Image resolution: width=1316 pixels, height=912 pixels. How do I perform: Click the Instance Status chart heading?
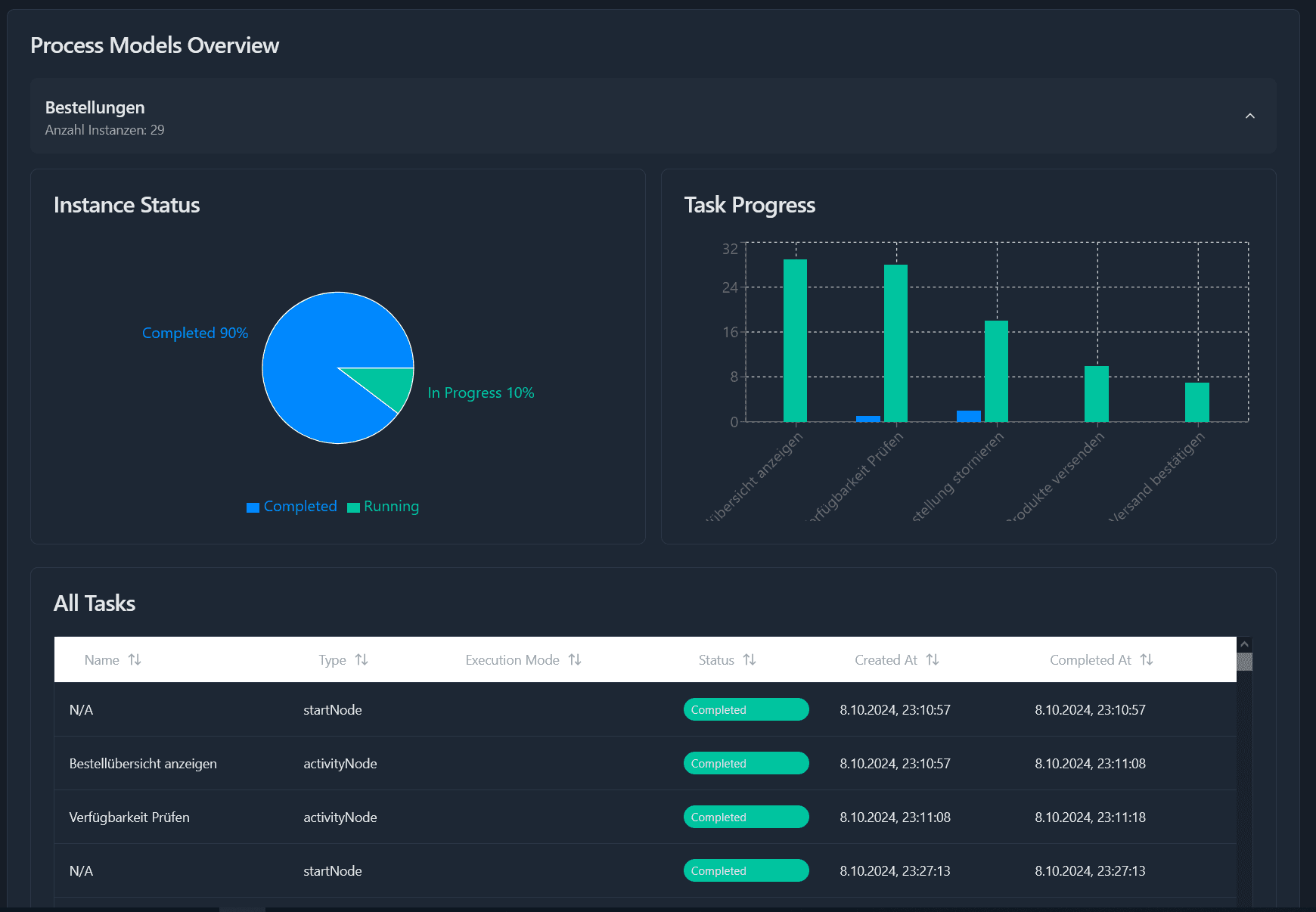[x=126, y=205]
